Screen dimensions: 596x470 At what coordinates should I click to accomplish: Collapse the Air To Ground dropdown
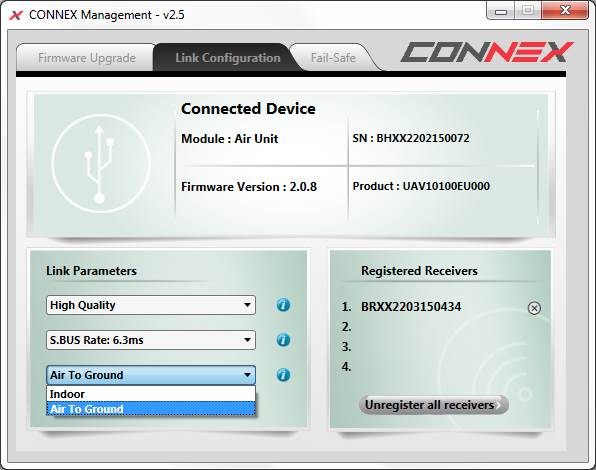pos(151,375)
